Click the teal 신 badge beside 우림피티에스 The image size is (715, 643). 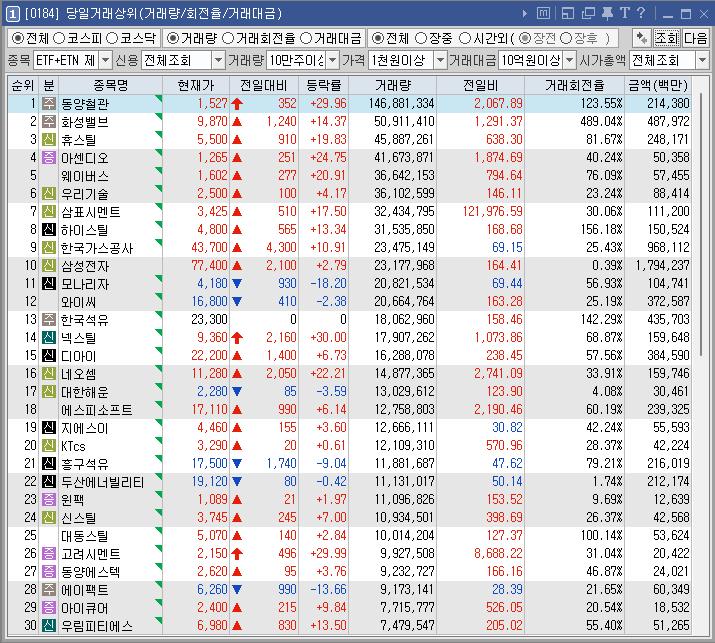pyautogui.click(x=49, y=625)
